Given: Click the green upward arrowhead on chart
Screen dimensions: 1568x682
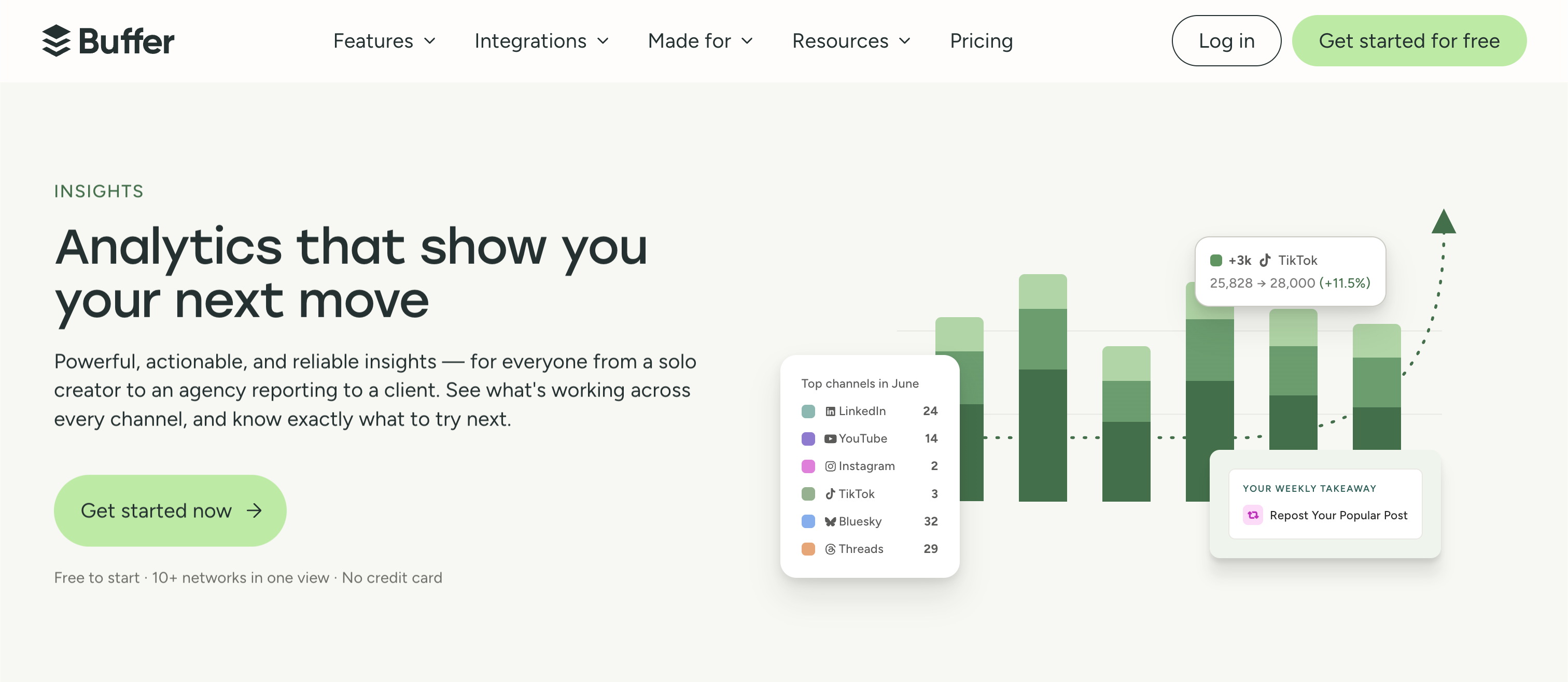Looking at the screenshot, I should (x=1443, y=221).
